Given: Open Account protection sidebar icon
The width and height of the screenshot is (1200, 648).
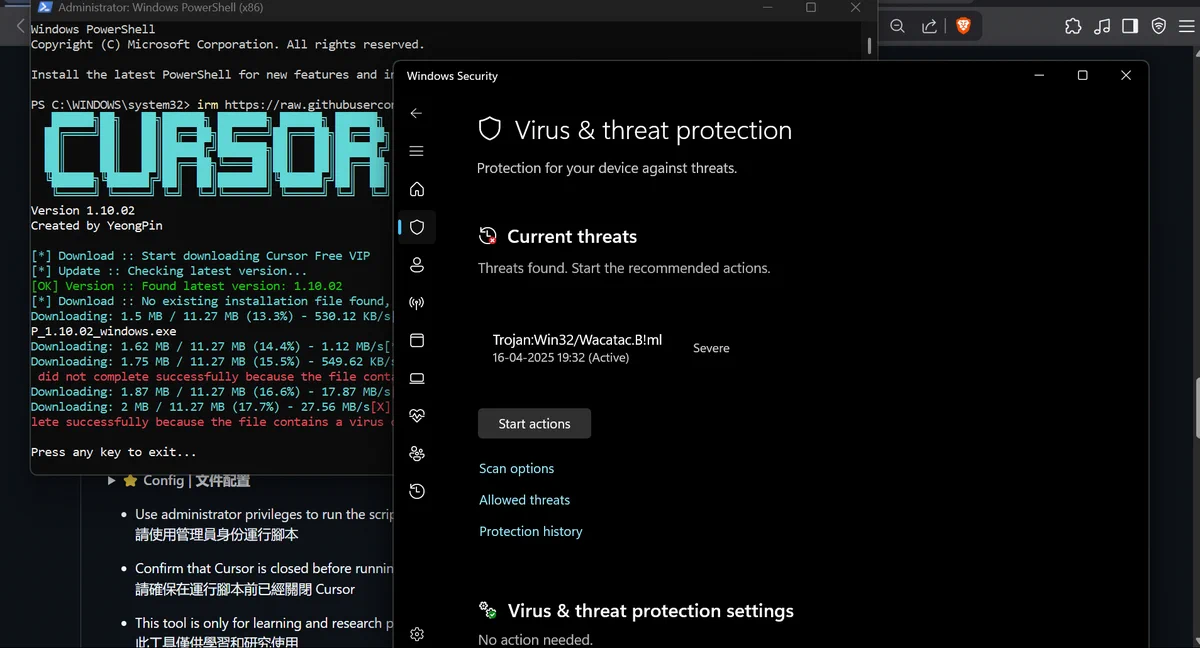Looking at the screenshot, I should point(417,265).
